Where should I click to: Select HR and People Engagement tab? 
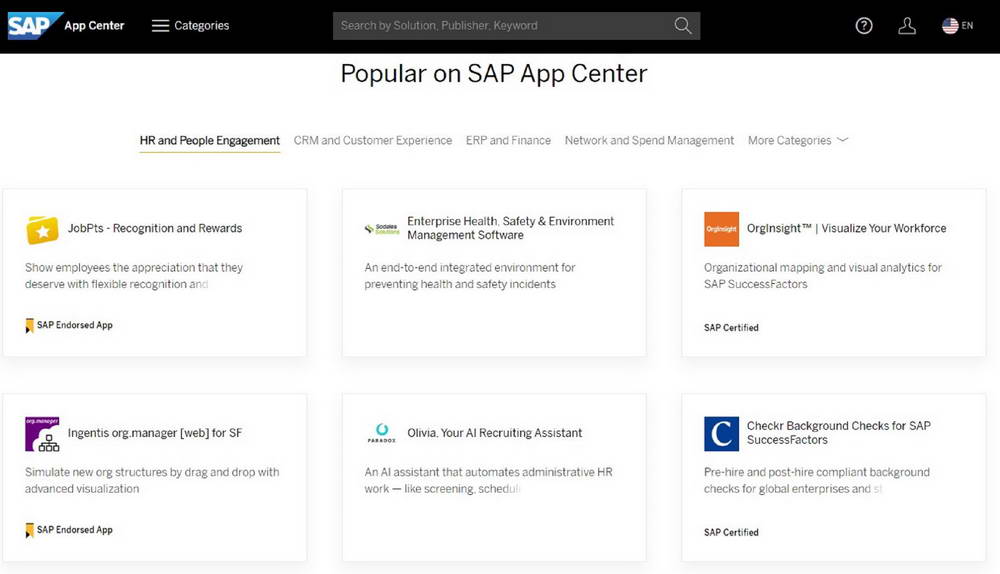[210, 141]
